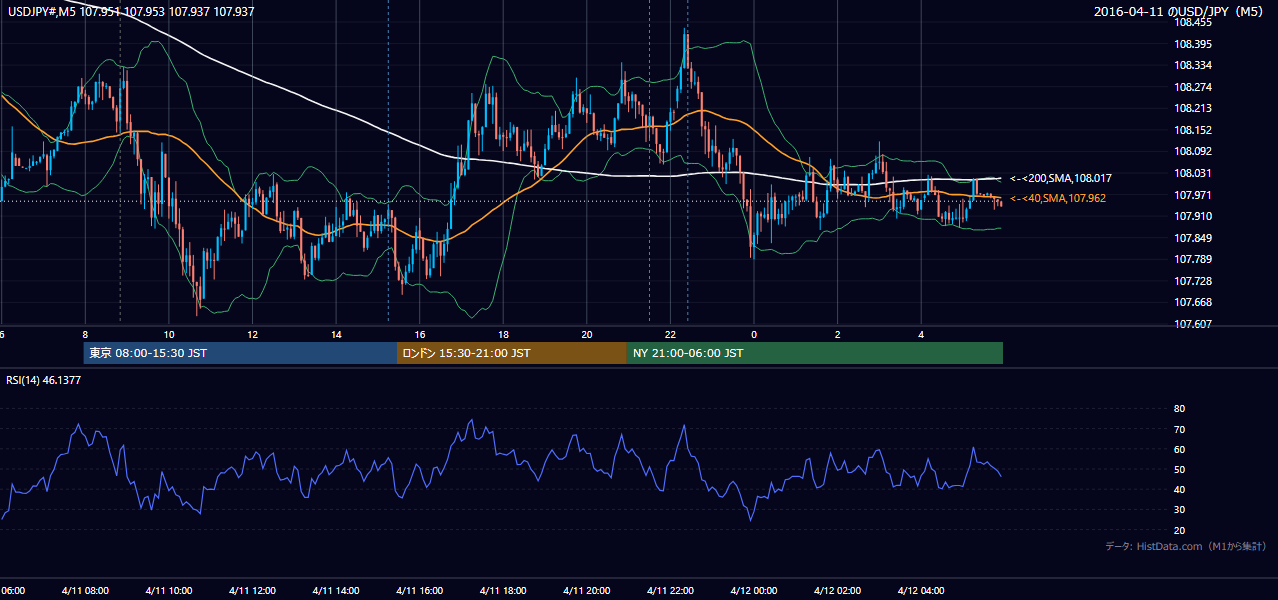Click the HistData.com data source credit
The width and height of the screenshot is (1278, 600).
pos(1185,546)
